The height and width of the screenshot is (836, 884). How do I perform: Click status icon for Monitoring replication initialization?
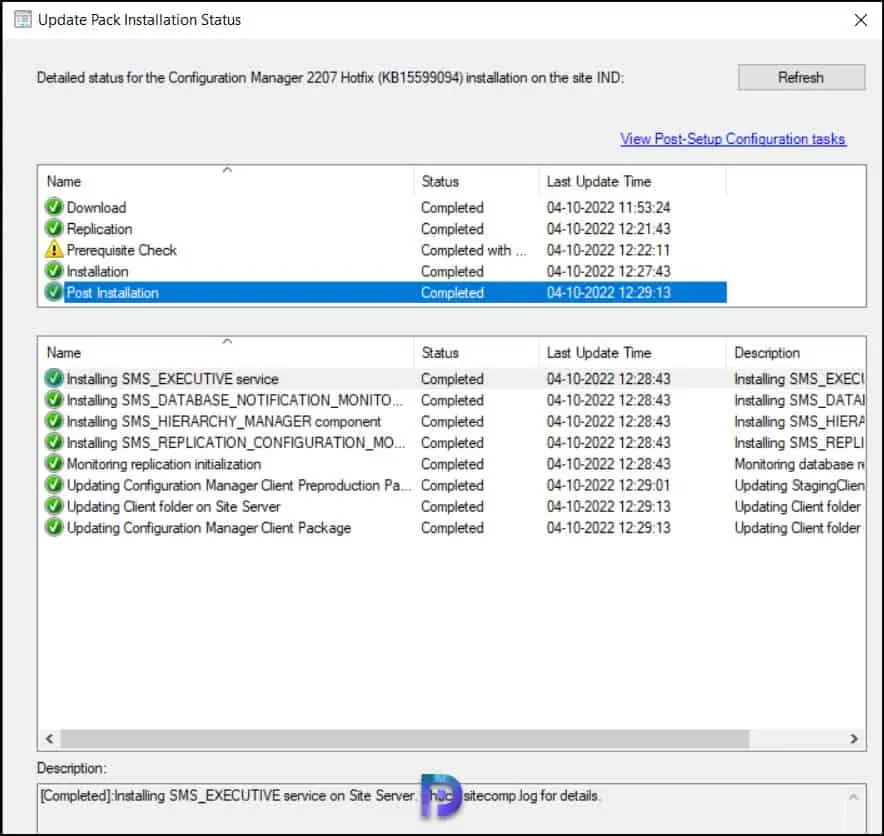[54, 463]
